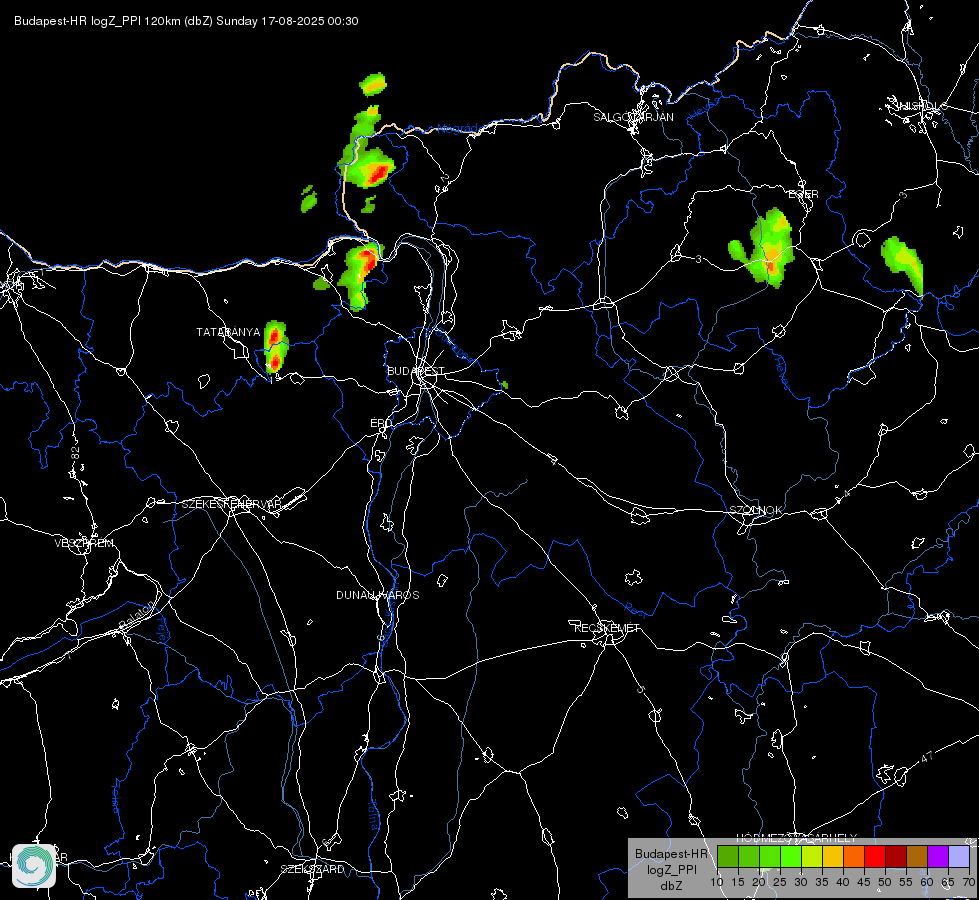Screen dimensions: 979x900
Task: Click the legend scale value 55
Action: click(906, 883)
